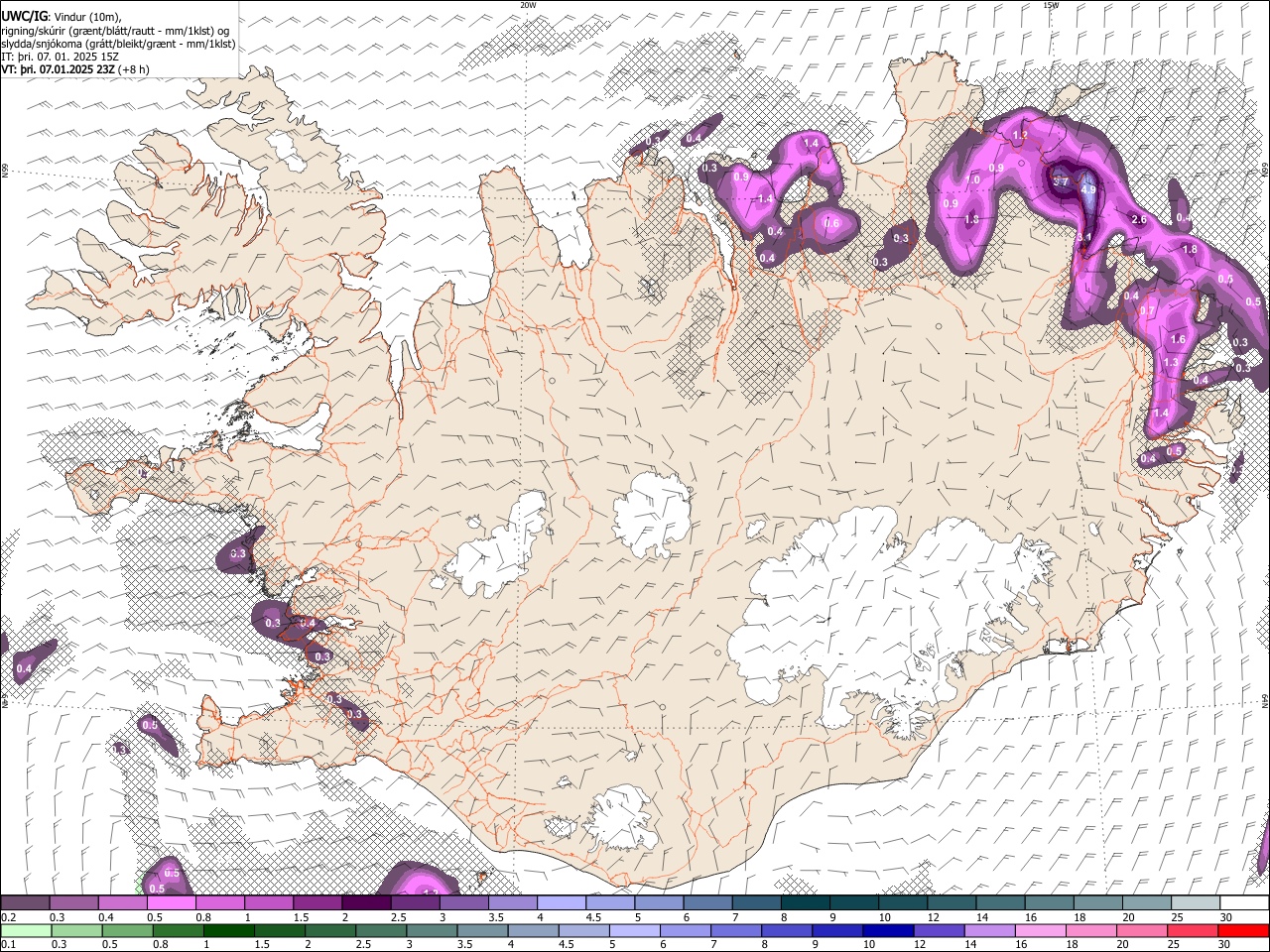This screenshot has height=952, width=1270.
Task: Select the dark magenta 1.5 swatch in snow legend
Action: point(317,903)
